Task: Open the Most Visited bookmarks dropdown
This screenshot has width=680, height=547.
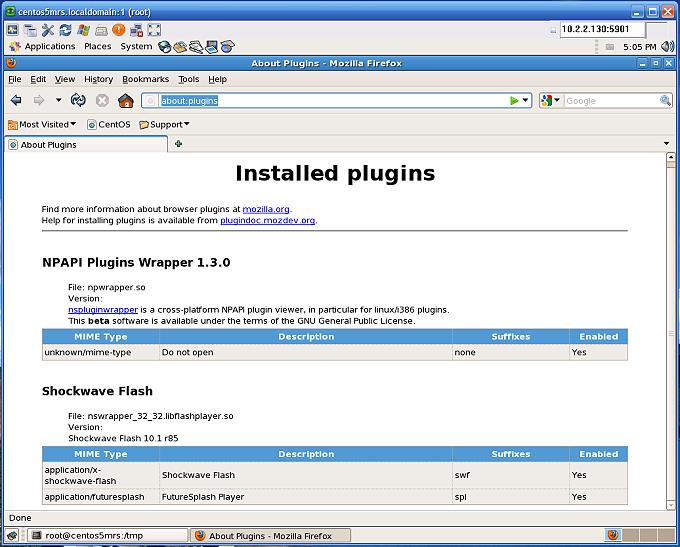Action: 42,125
